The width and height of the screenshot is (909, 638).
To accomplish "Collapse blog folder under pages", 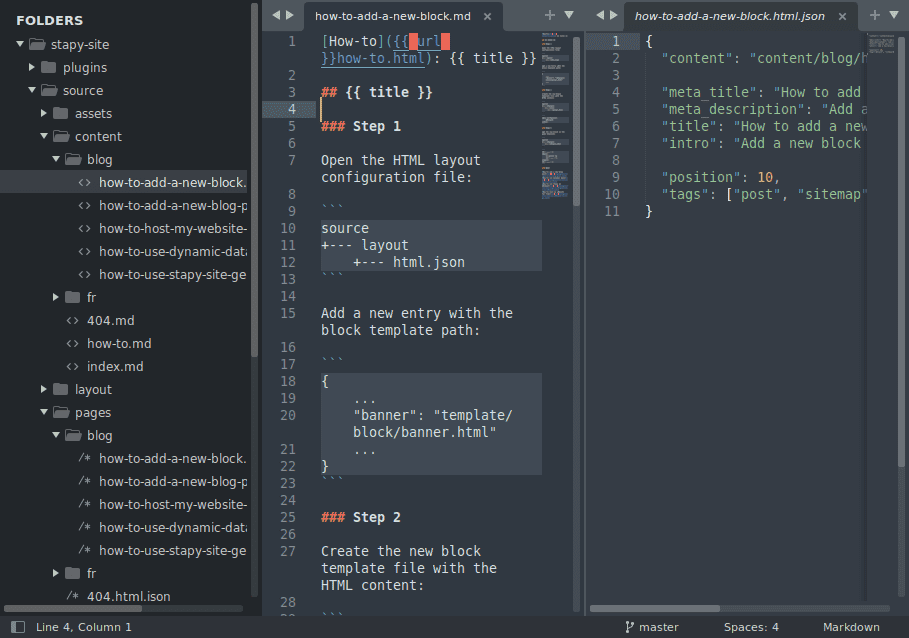I will click(56, 435).
